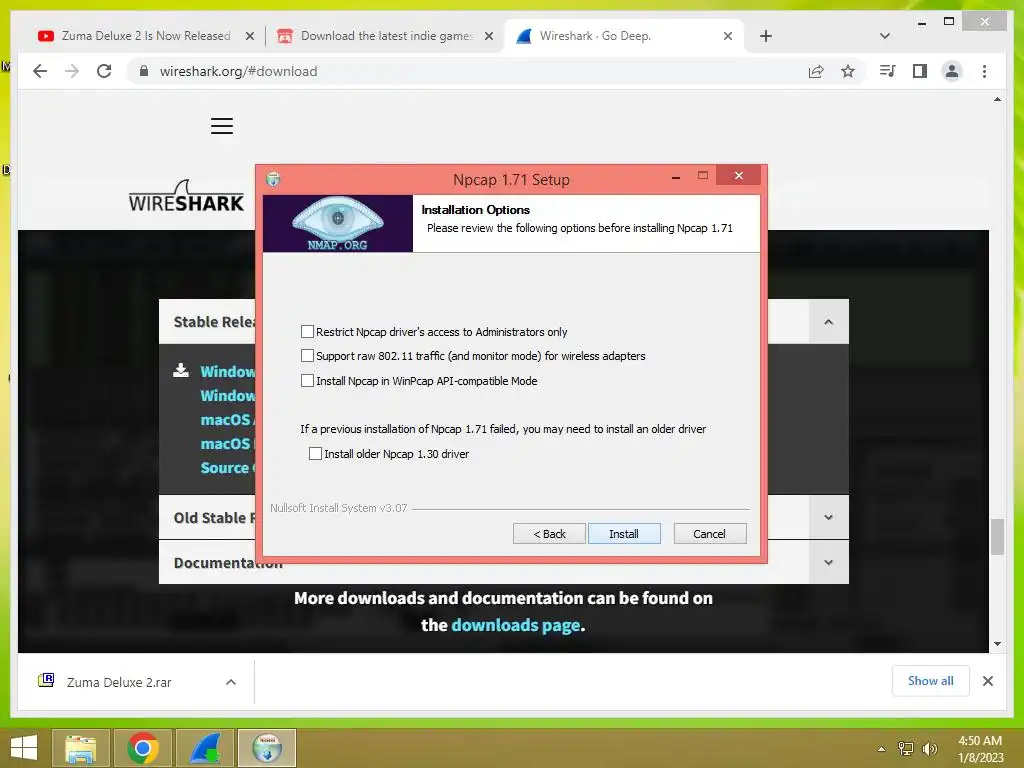Image resolution: width=1024 pixels, height=768 pixels.
Task: Close the downloads bar
Action: tap(987, 681)
